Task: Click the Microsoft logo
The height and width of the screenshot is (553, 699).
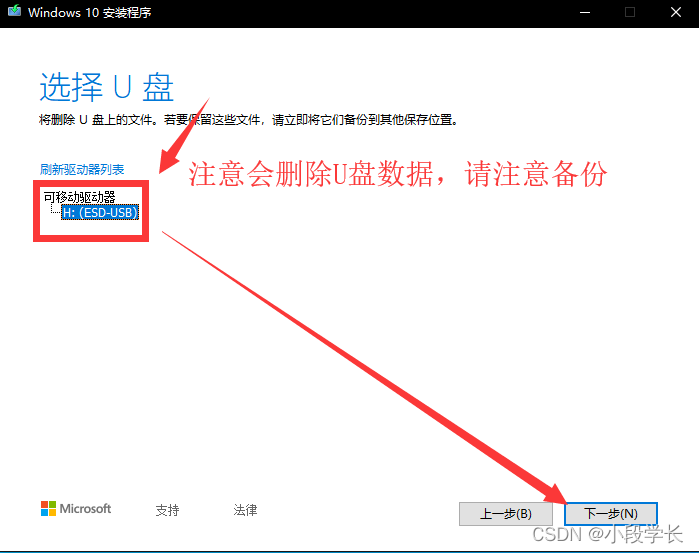Action: tap(76, 508)
